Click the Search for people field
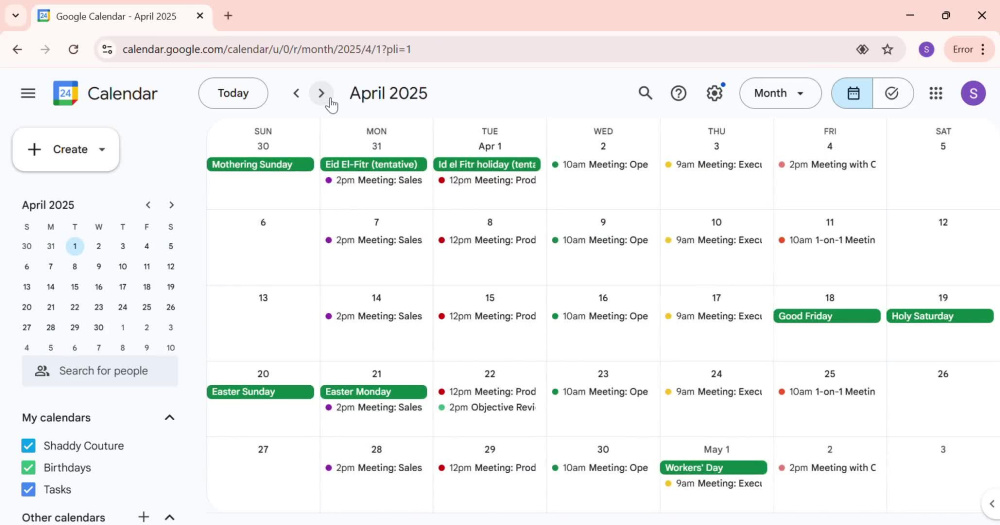 (x=100, y=371)
